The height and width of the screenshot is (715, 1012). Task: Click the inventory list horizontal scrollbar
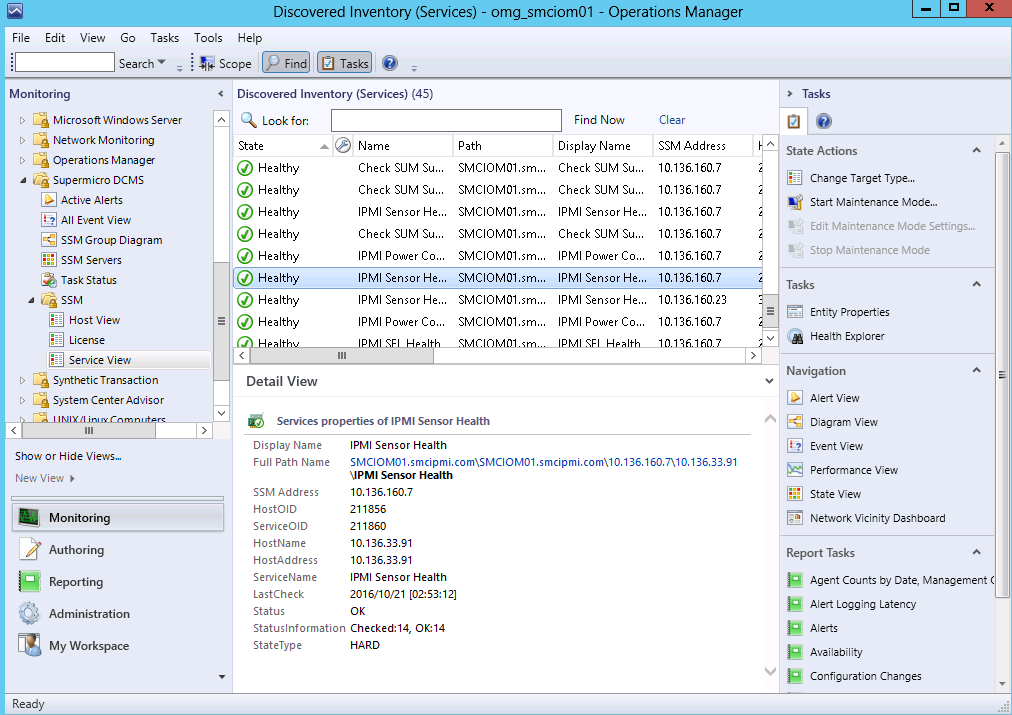pos(341,355)
